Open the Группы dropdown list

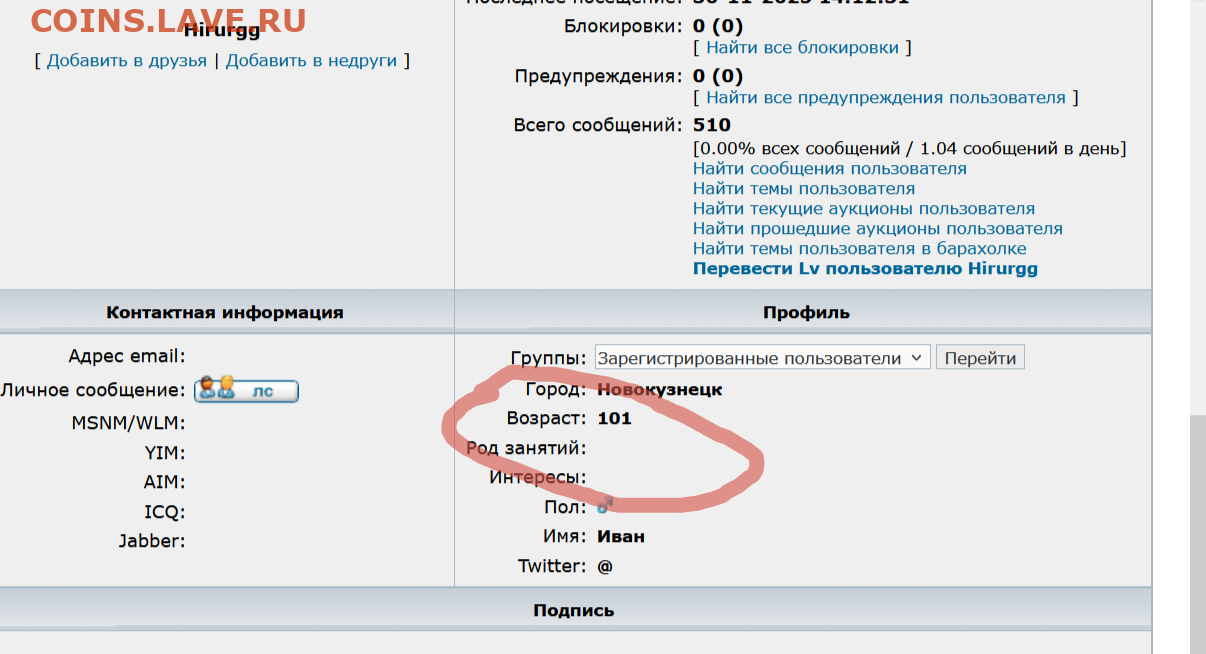tap(762, 358)
